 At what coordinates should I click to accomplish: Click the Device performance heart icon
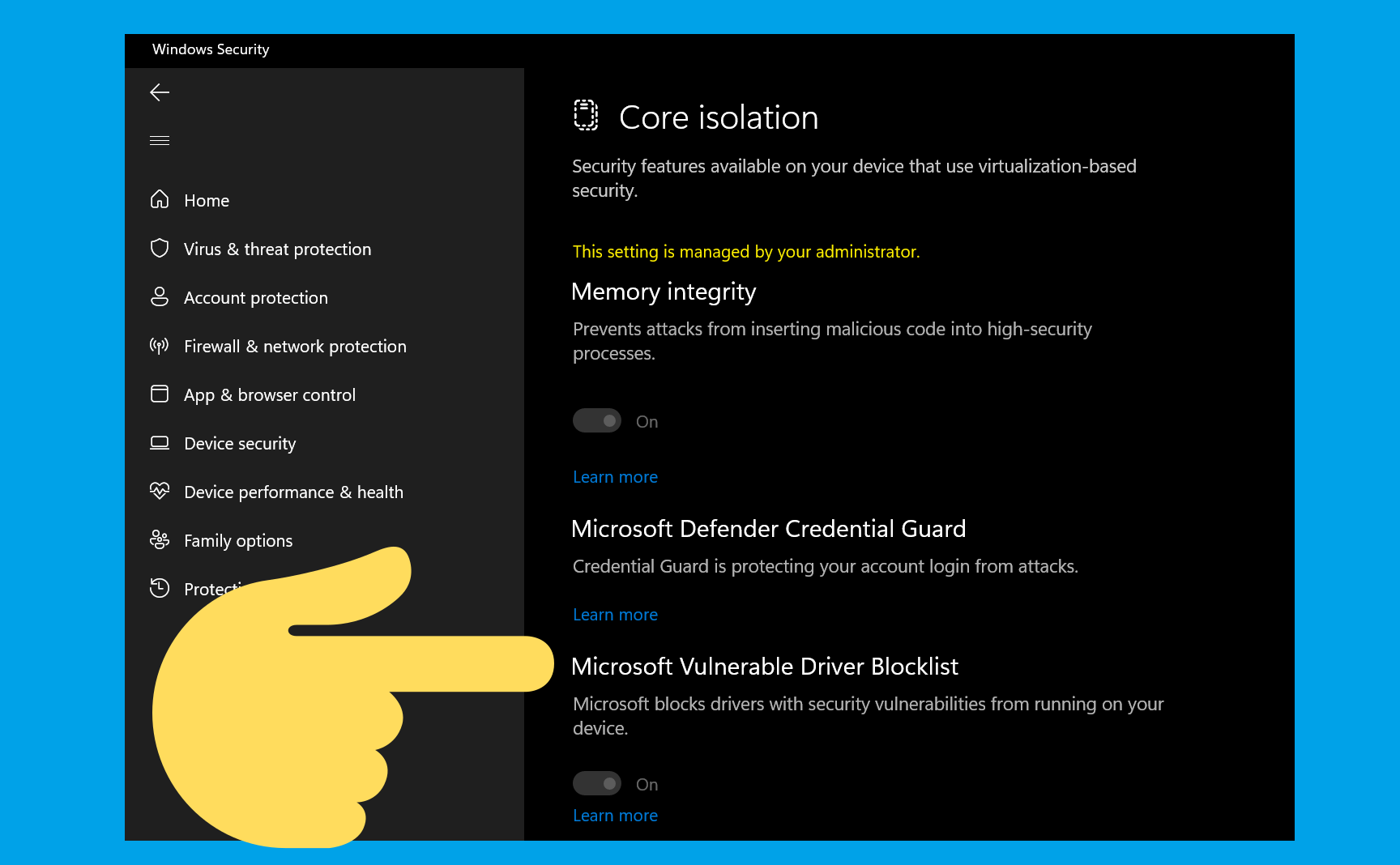(160, 491)
